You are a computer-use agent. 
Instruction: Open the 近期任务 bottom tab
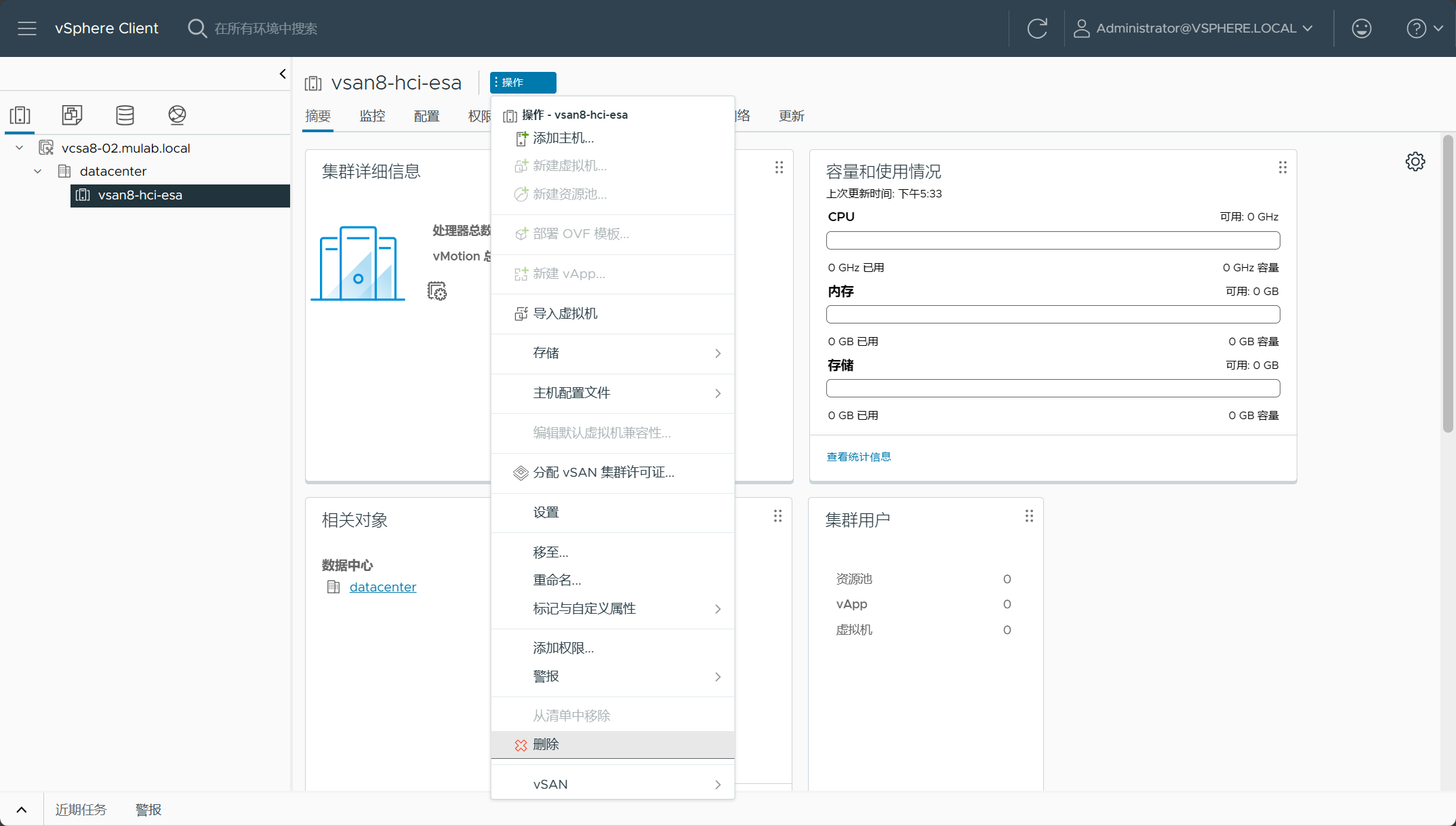tap(81, 810)
